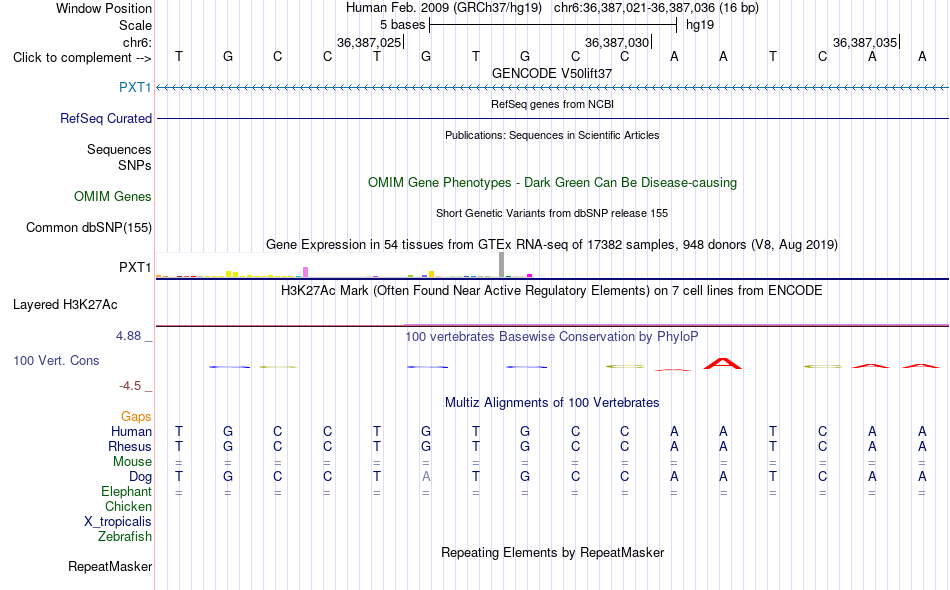Click the 'Window Position' label
The width and height of the screenshot is (950, 590).
pos(104,8)
